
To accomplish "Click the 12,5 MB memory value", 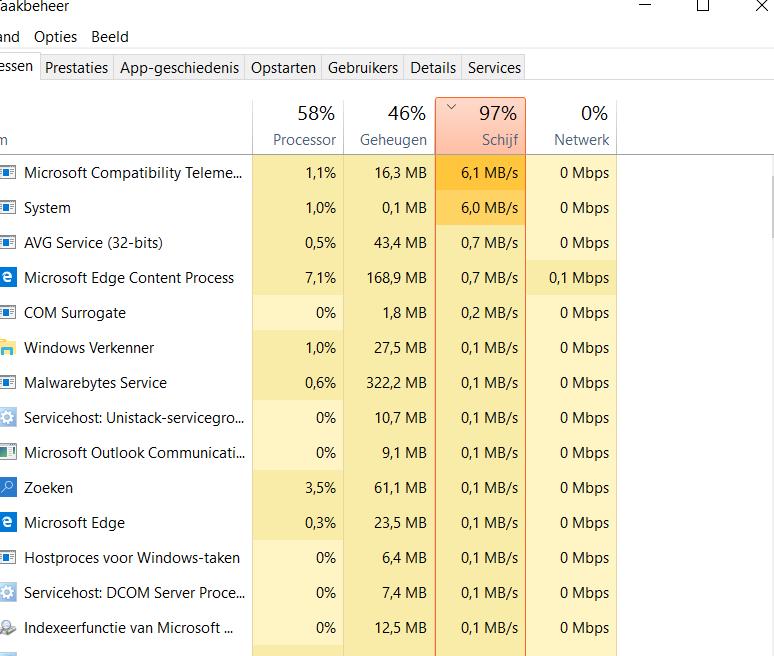I will point(400,627).
